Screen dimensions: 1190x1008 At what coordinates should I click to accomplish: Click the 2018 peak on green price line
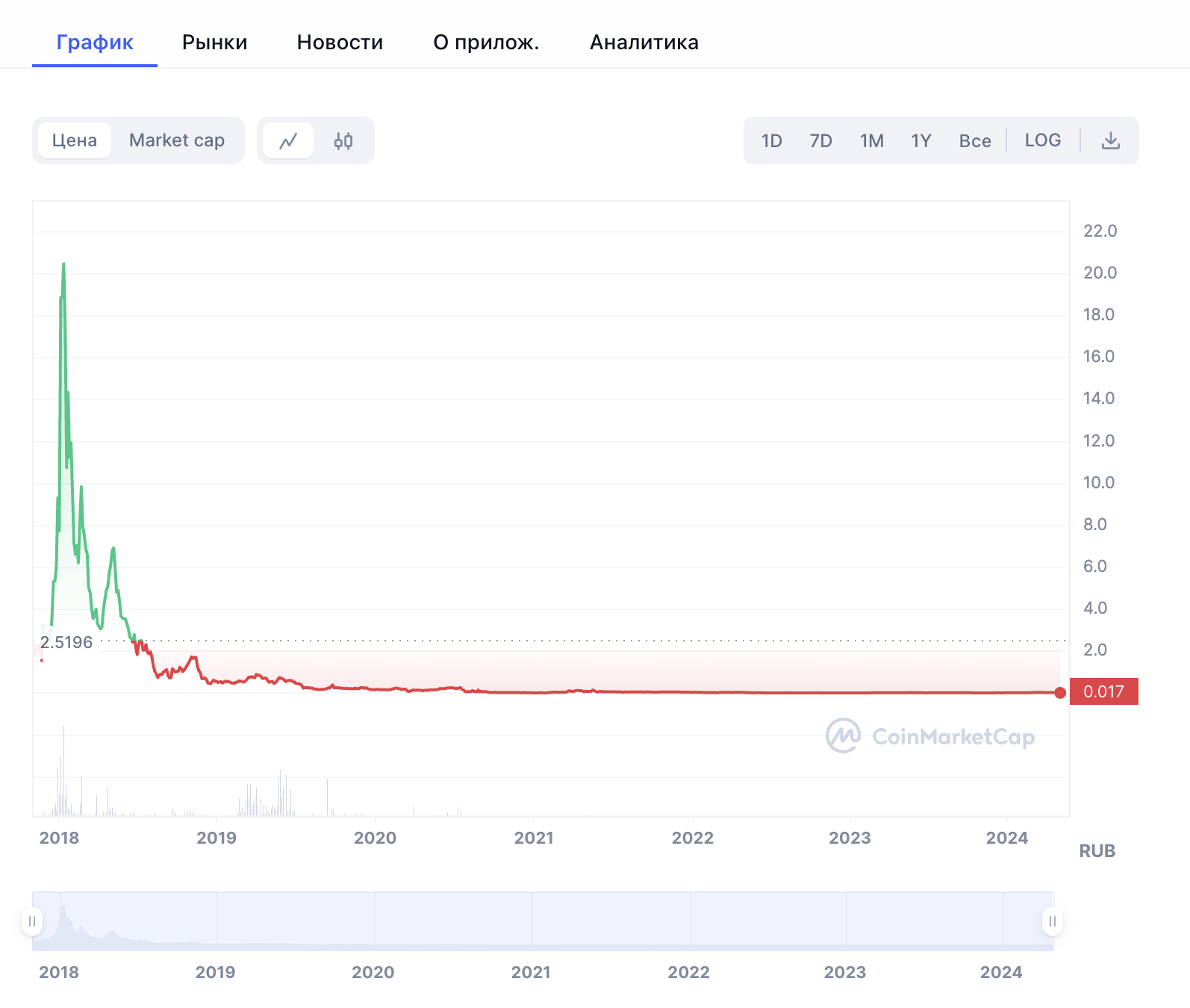click(x=63, y=264)
